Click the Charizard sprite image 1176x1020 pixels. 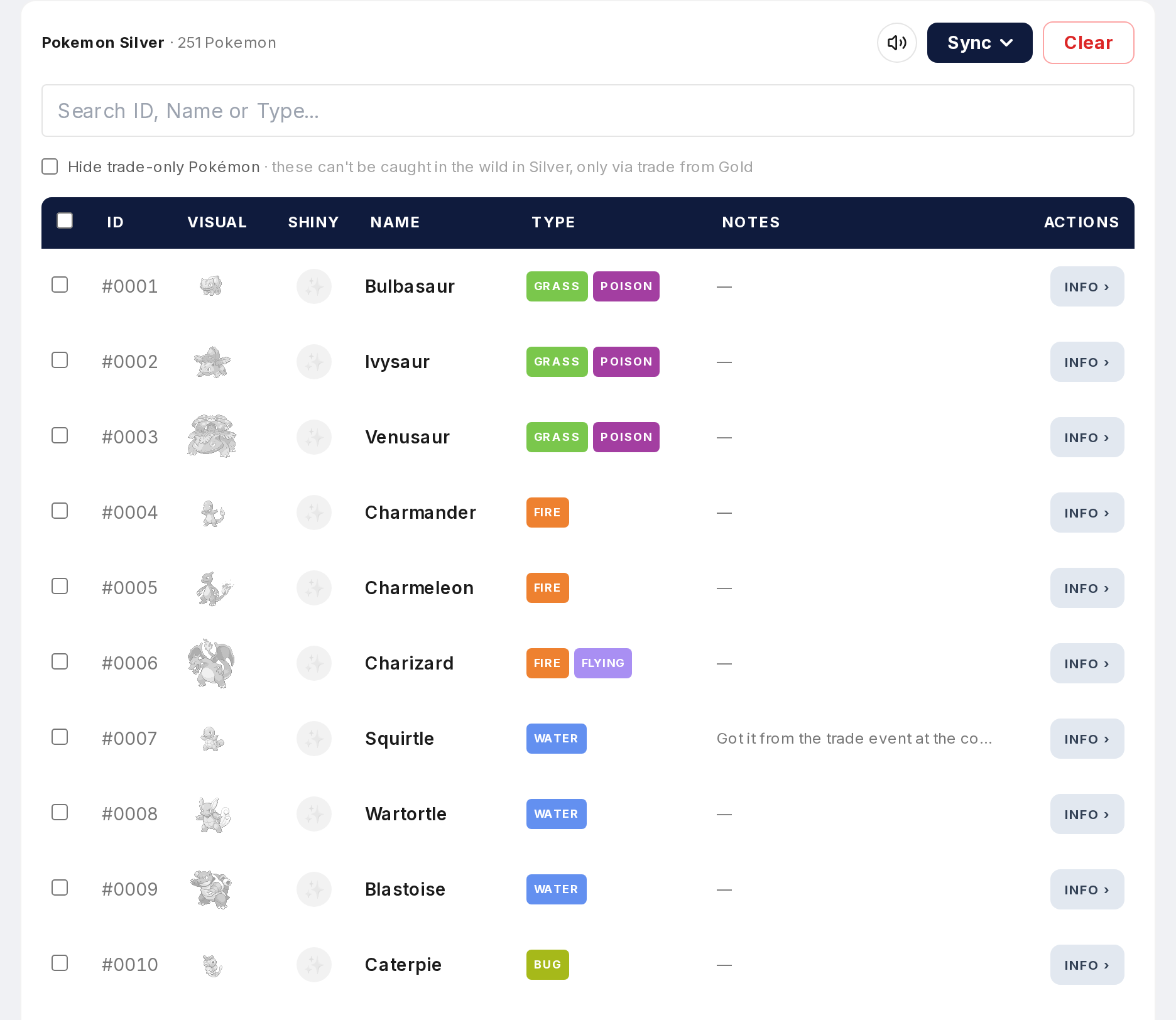tap(212, 663)
